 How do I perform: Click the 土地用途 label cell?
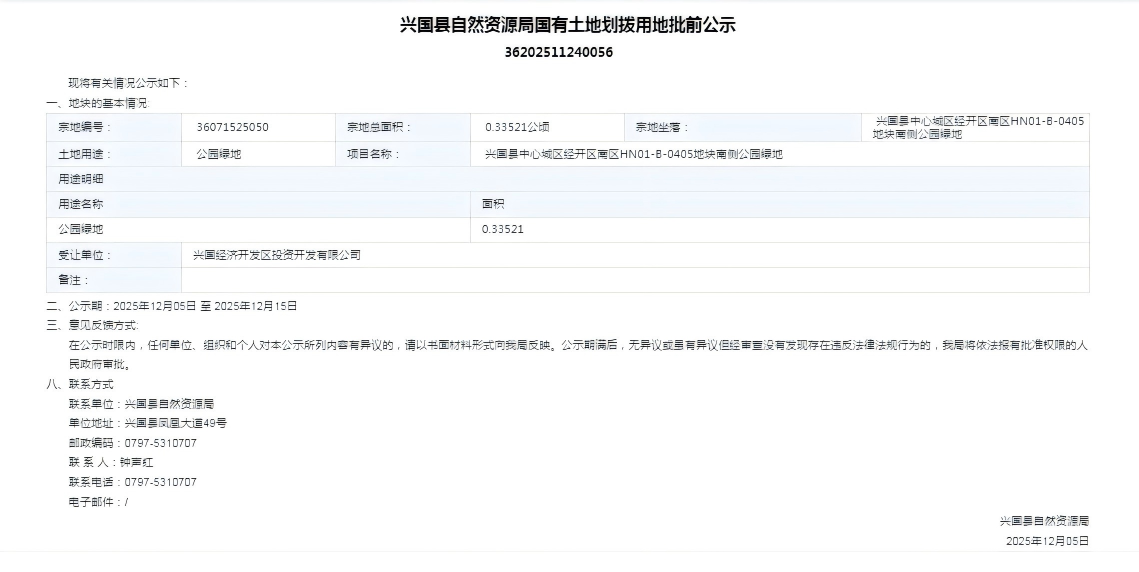(85, 154)
